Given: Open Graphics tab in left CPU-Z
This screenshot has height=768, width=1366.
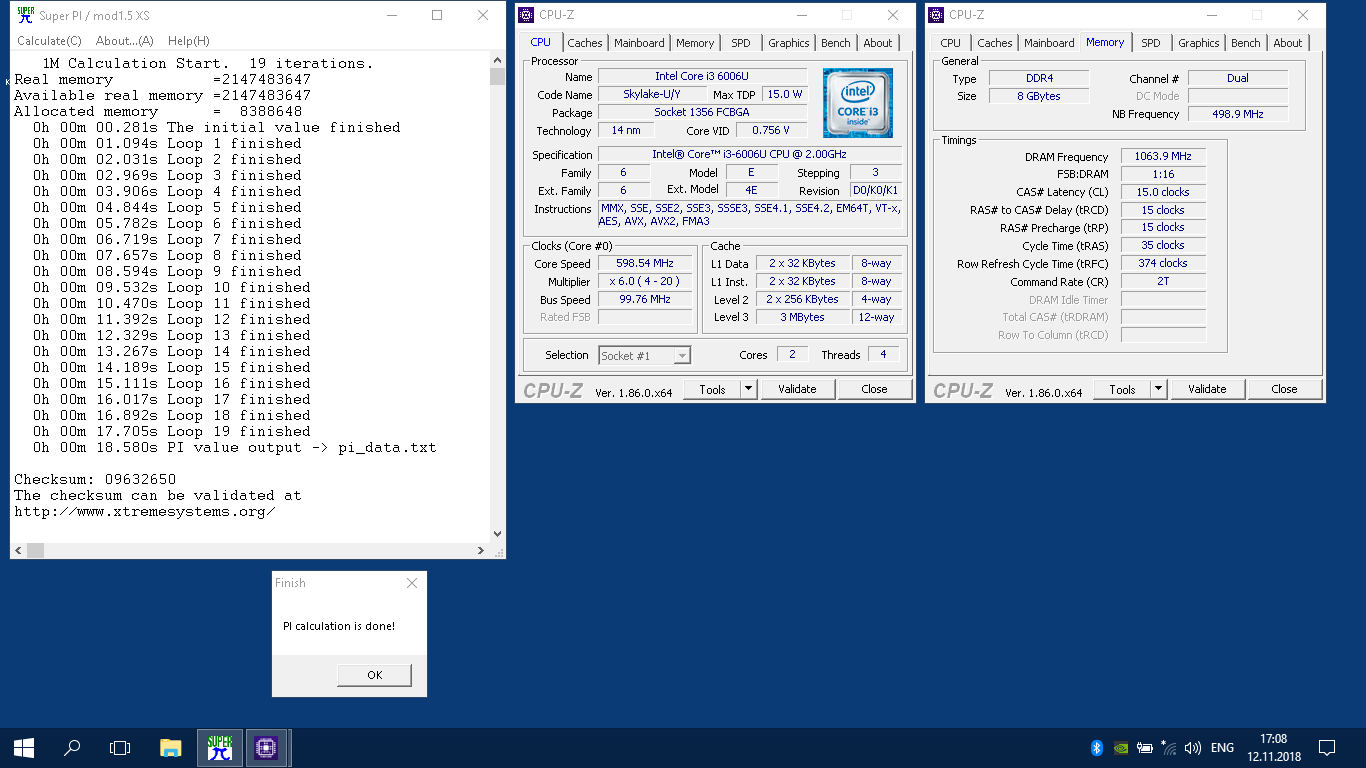Looking at the screenshot, I should coord(789,43).
